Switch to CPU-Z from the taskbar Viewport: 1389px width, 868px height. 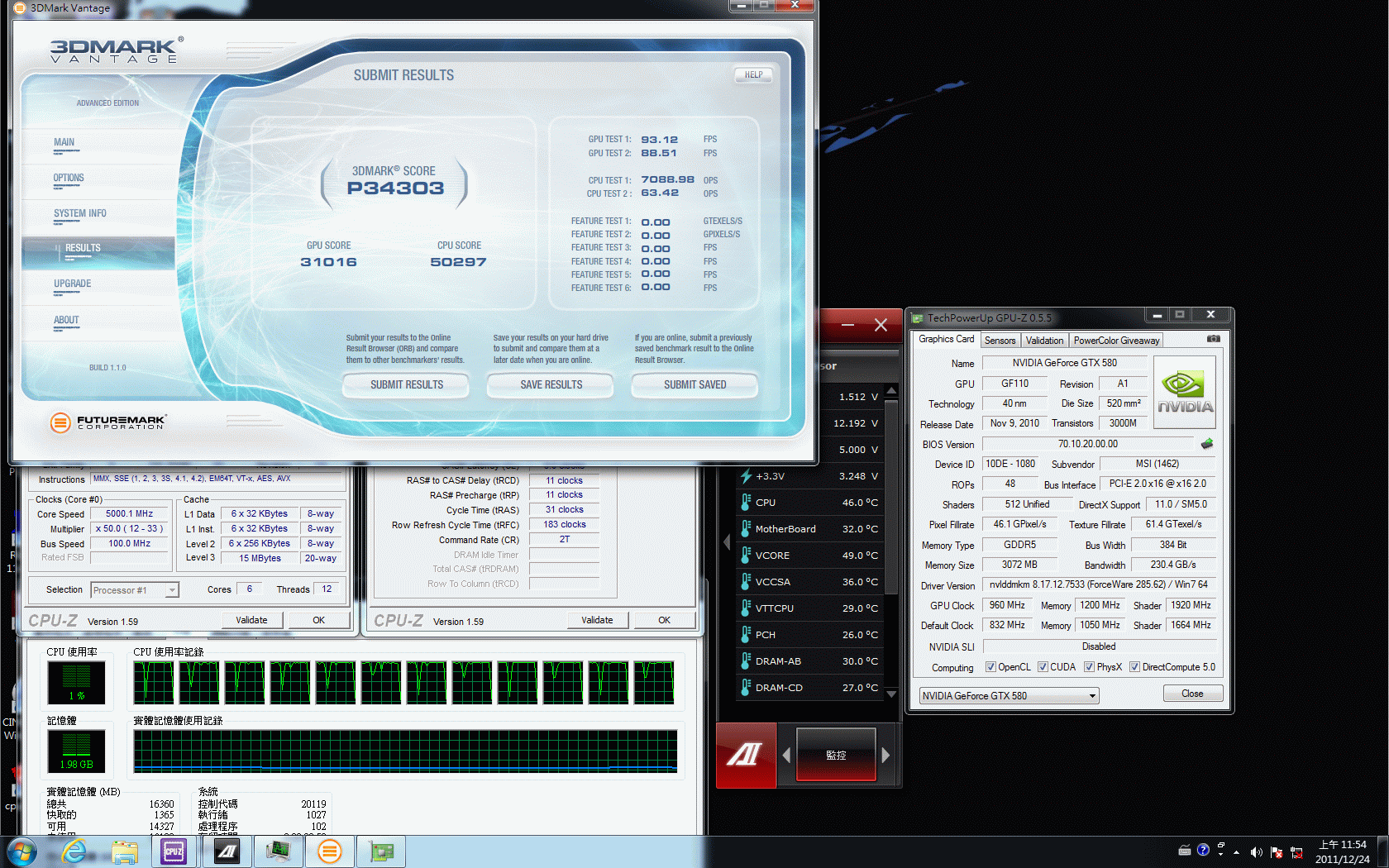coord(174,851)
